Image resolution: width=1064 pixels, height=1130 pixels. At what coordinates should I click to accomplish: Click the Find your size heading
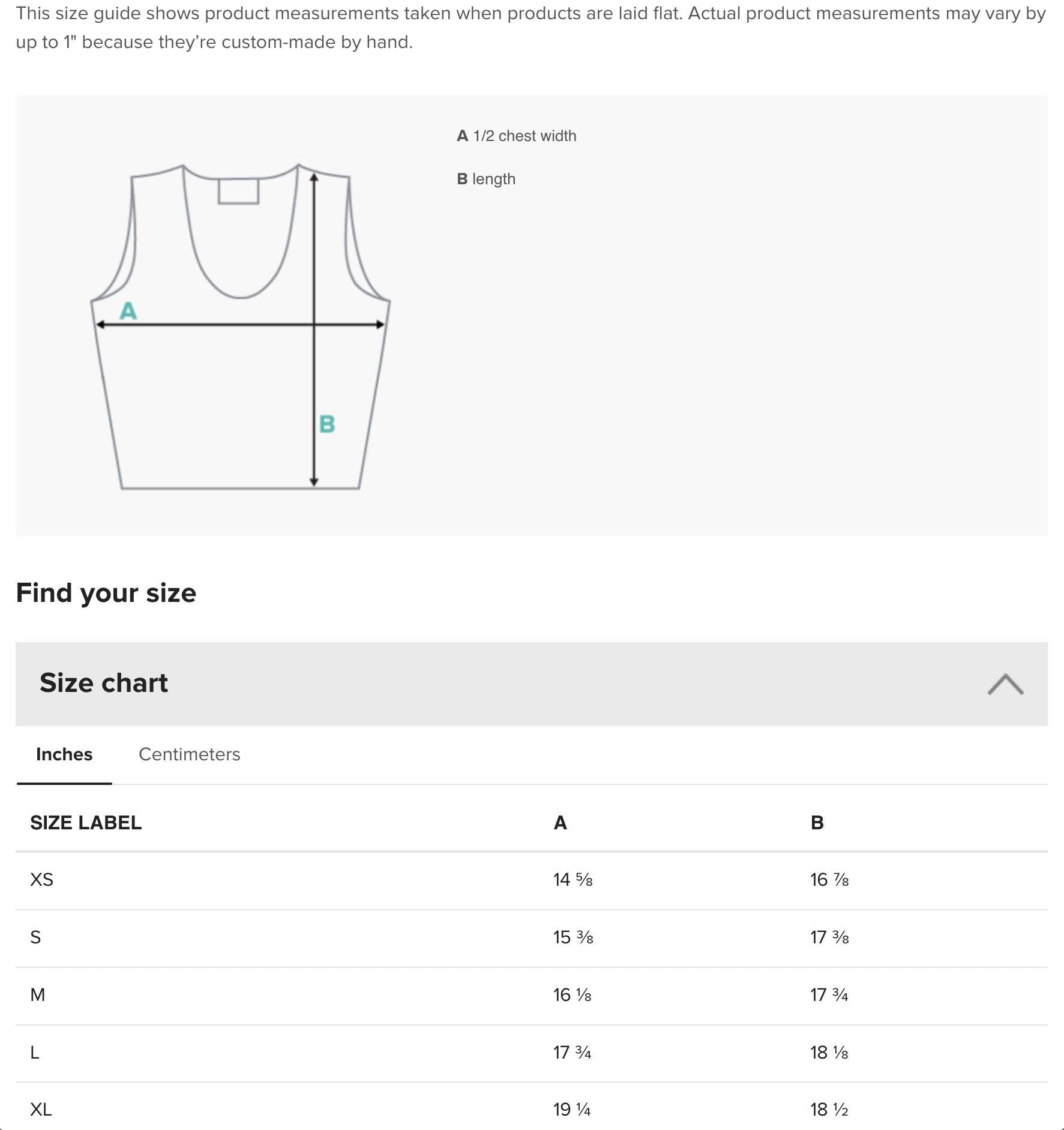[107, 592]
